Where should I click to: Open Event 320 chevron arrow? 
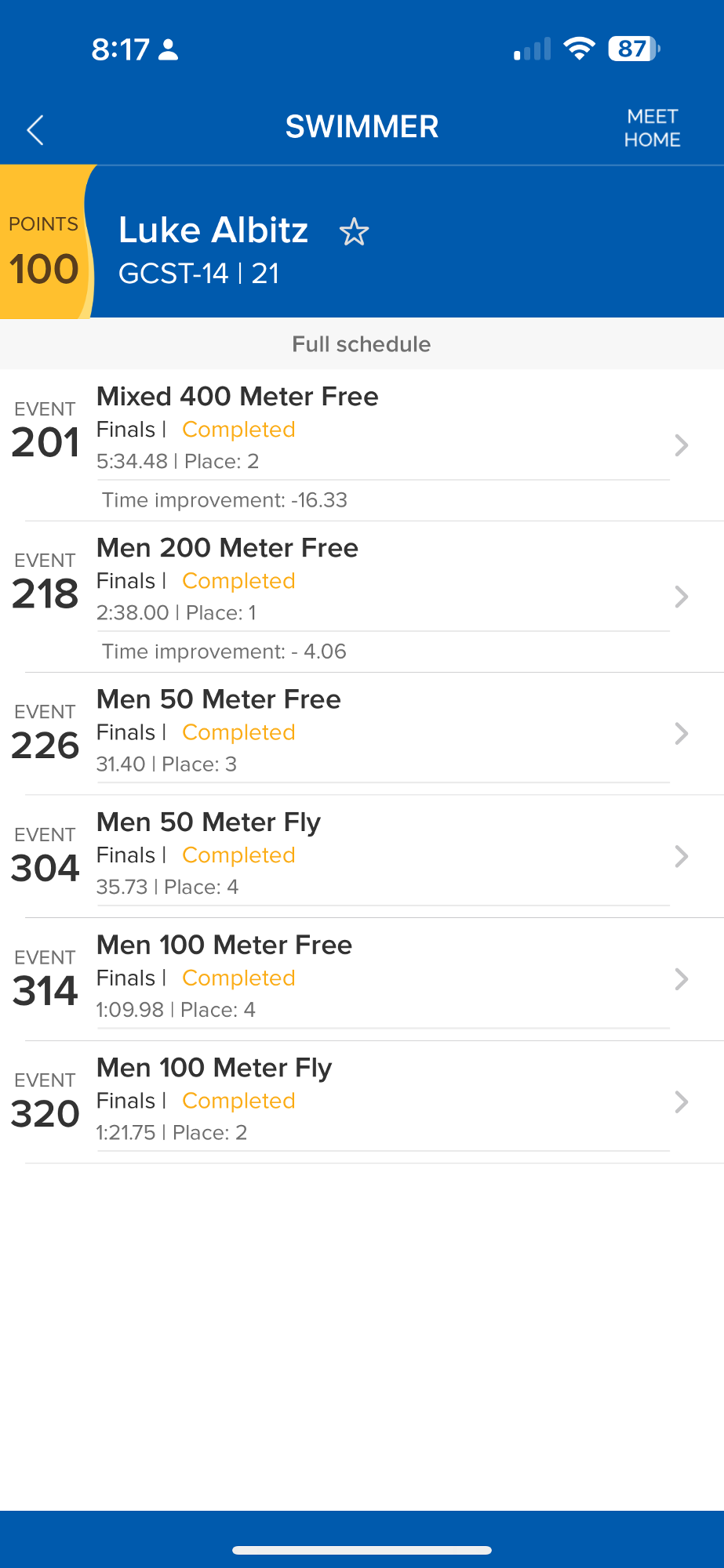coord(681,1102)
